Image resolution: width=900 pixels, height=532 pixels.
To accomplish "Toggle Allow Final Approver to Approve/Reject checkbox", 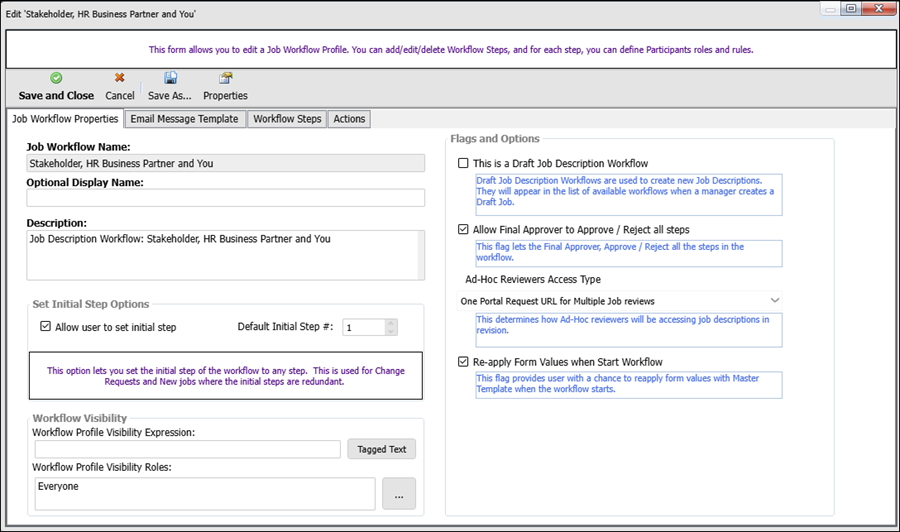I will (462, 229).
